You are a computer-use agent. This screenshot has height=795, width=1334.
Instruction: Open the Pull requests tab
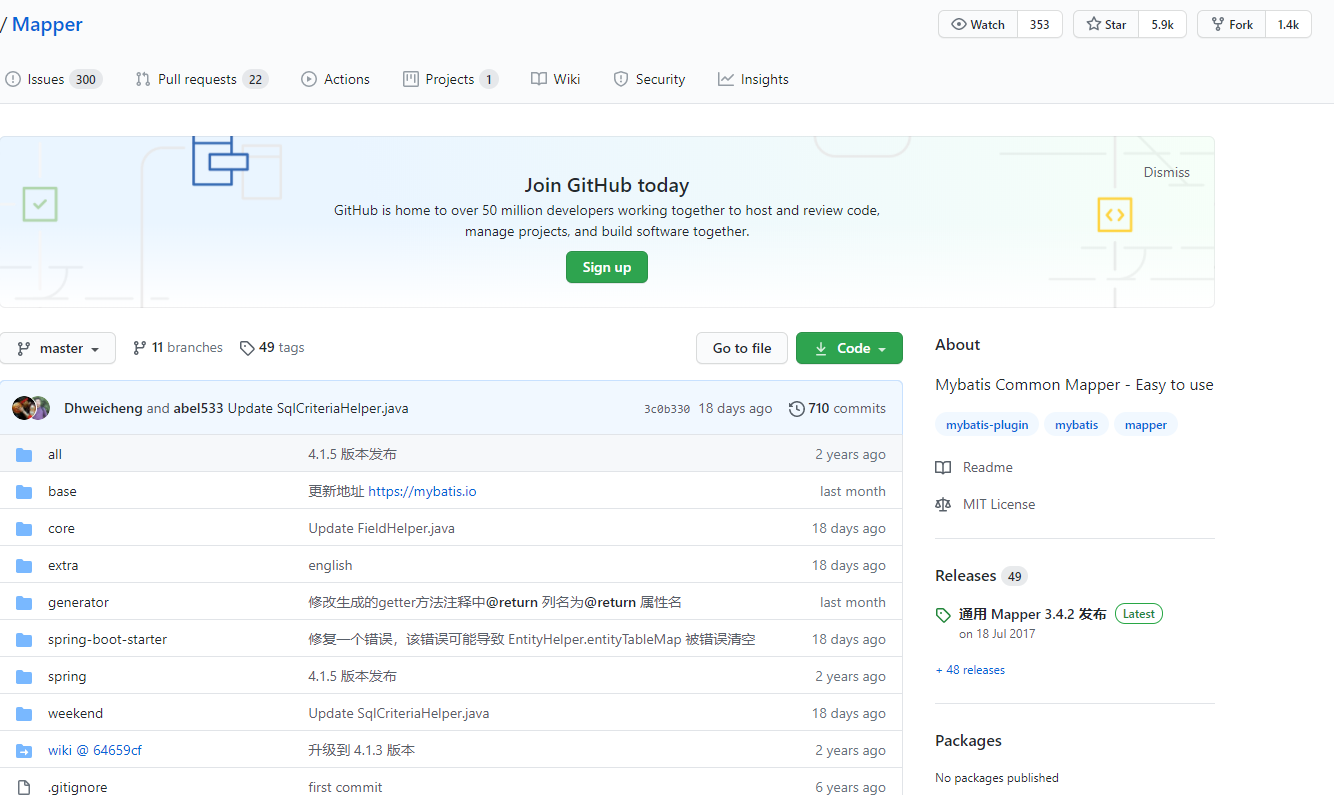coord(202,79)
